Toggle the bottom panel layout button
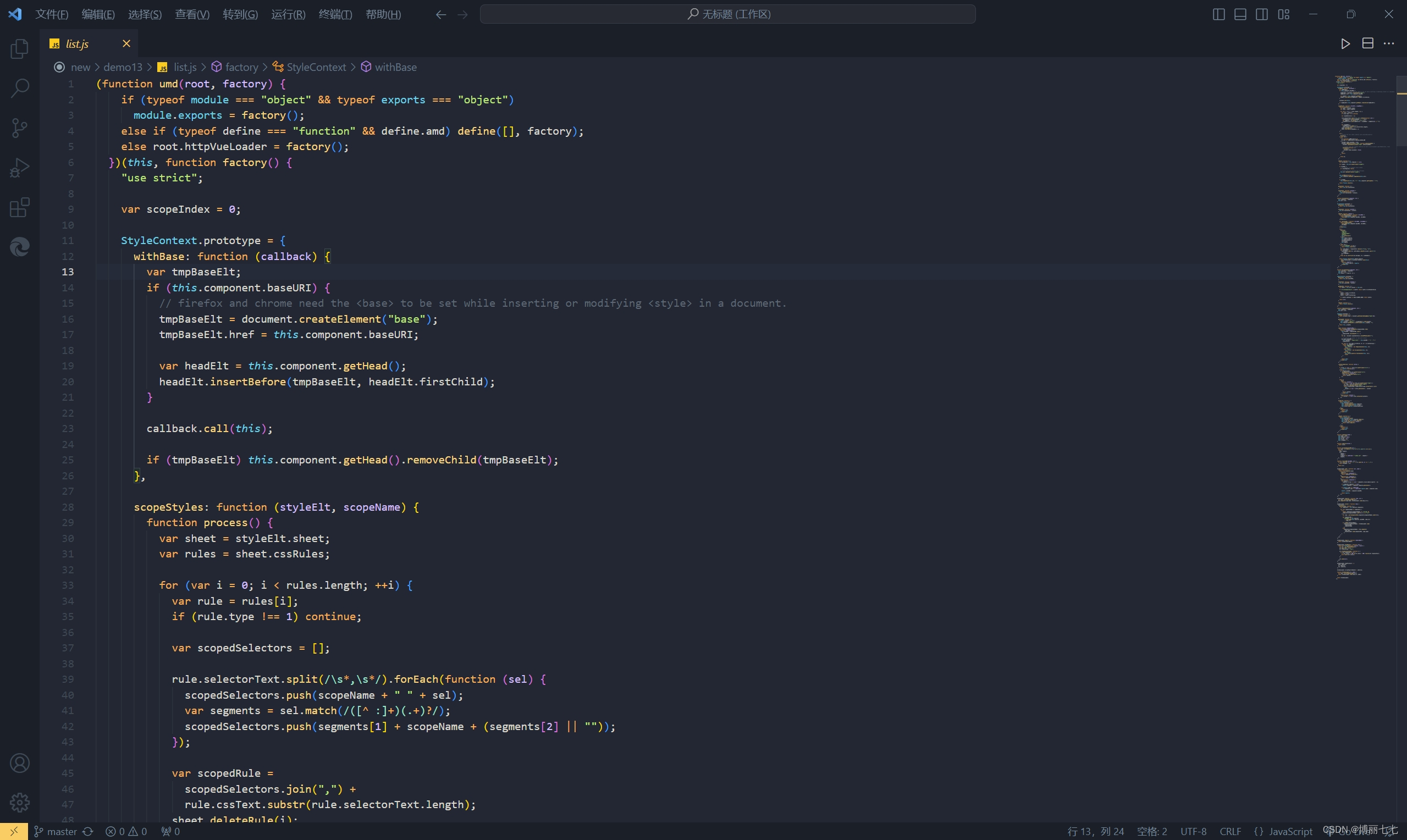1407x840 pixels. pos(1240,14)
